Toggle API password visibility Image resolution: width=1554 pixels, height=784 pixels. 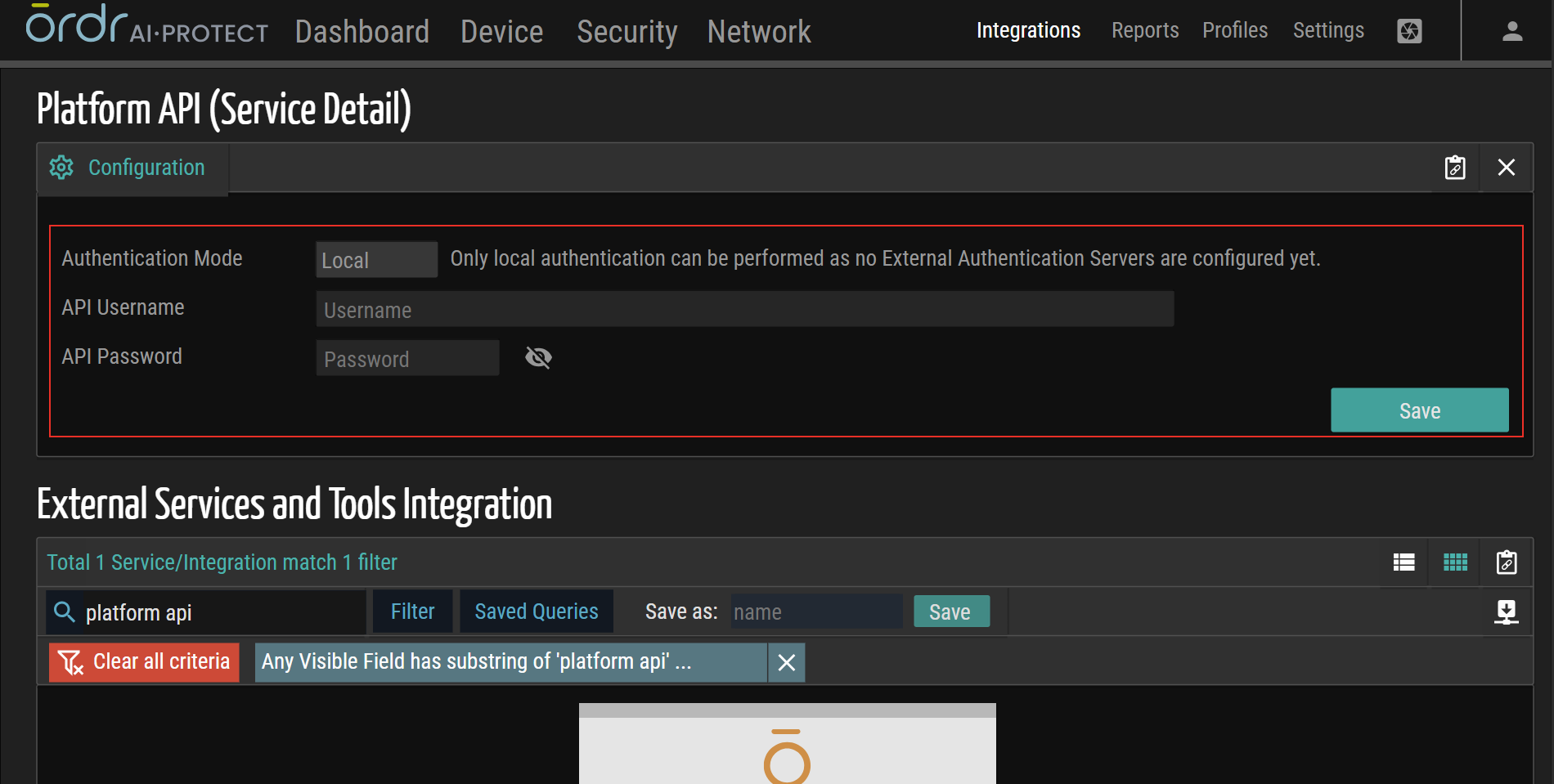click(538, 358)
